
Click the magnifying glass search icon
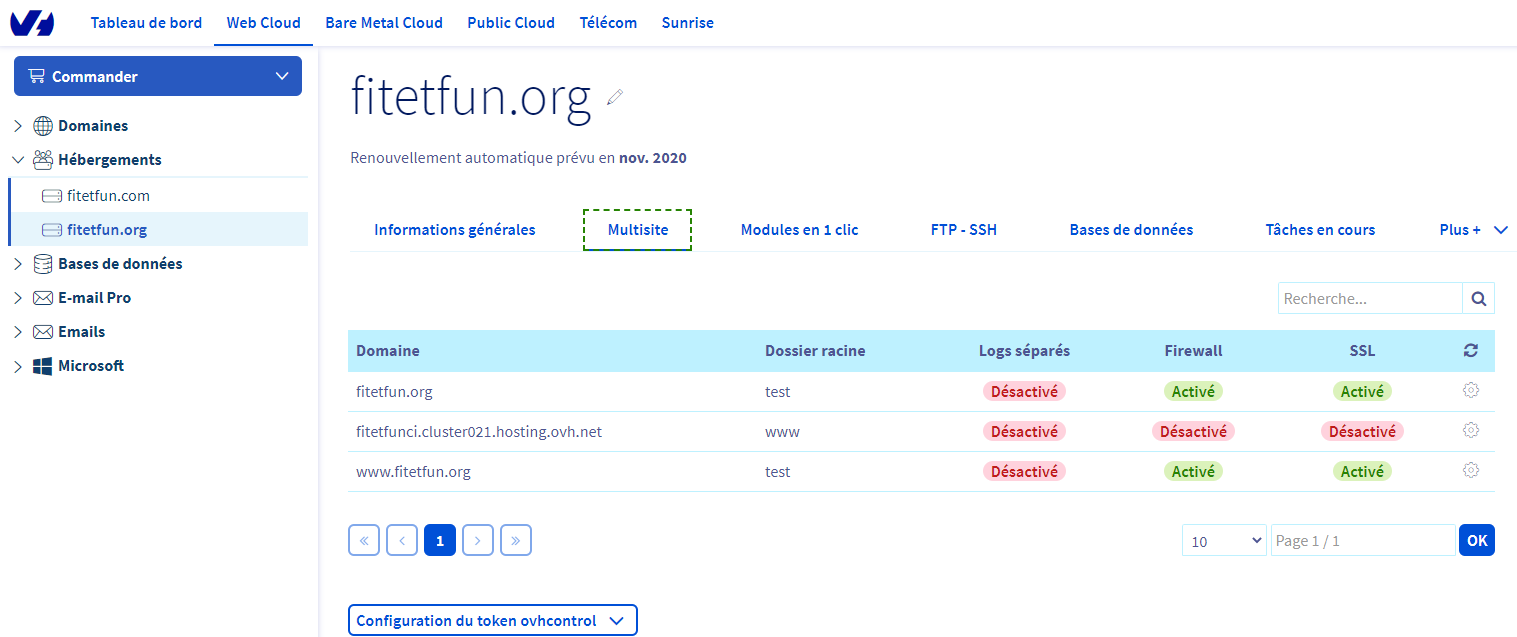[x=1478, y=298]
